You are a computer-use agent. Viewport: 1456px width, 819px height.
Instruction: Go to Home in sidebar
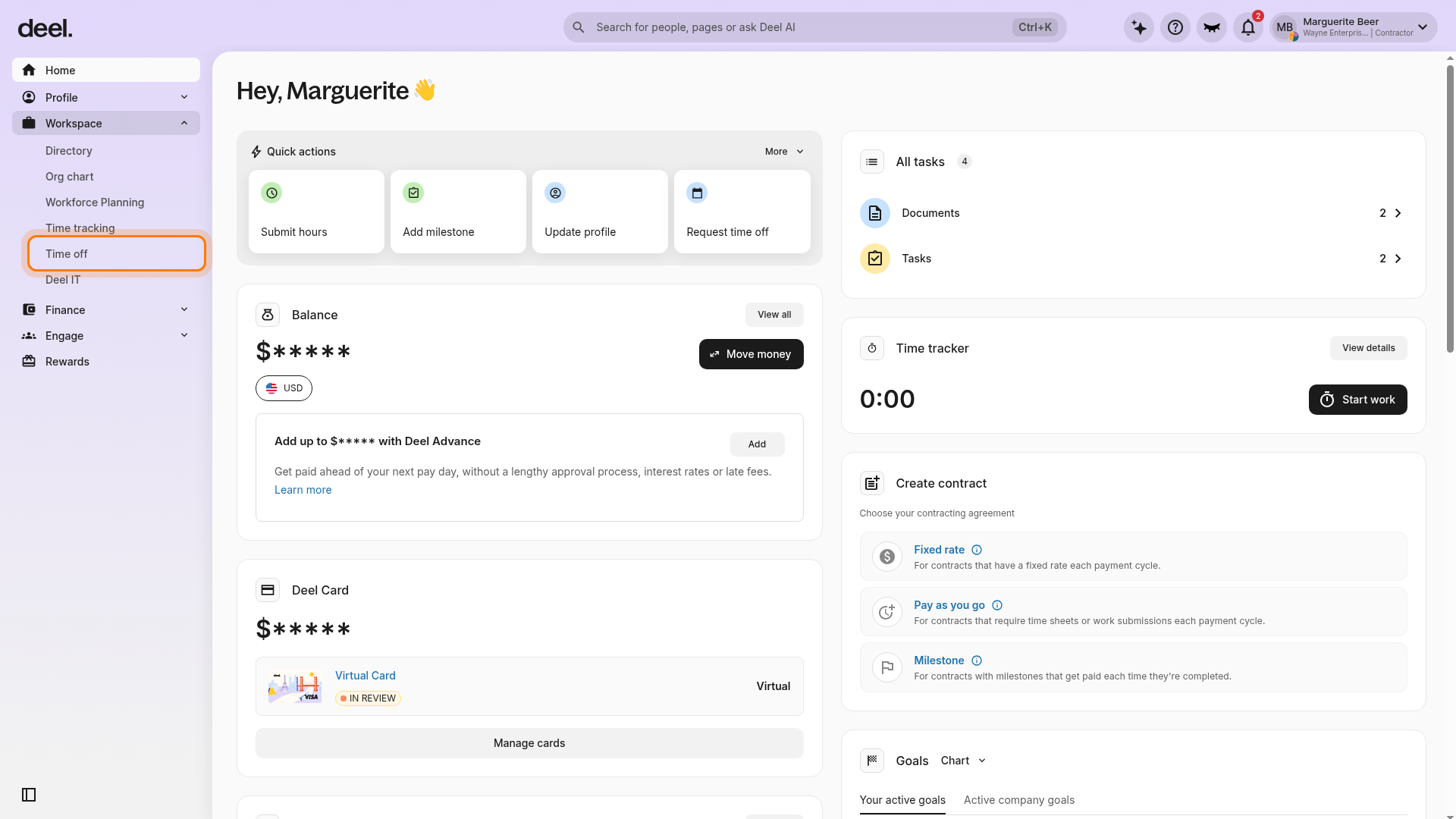pyautogui.click(x=106, y=70)
